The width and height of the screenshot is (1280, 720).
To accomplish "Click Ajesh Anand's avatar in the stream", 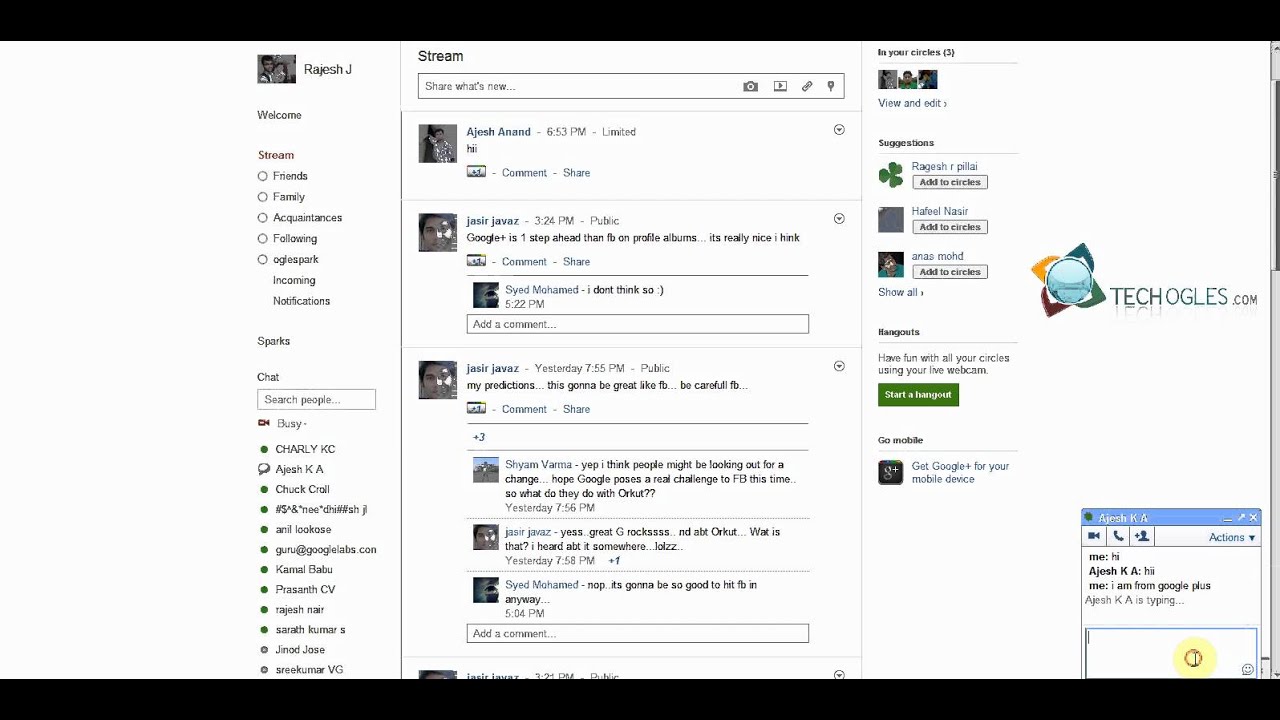I will [x=438, y=144].
